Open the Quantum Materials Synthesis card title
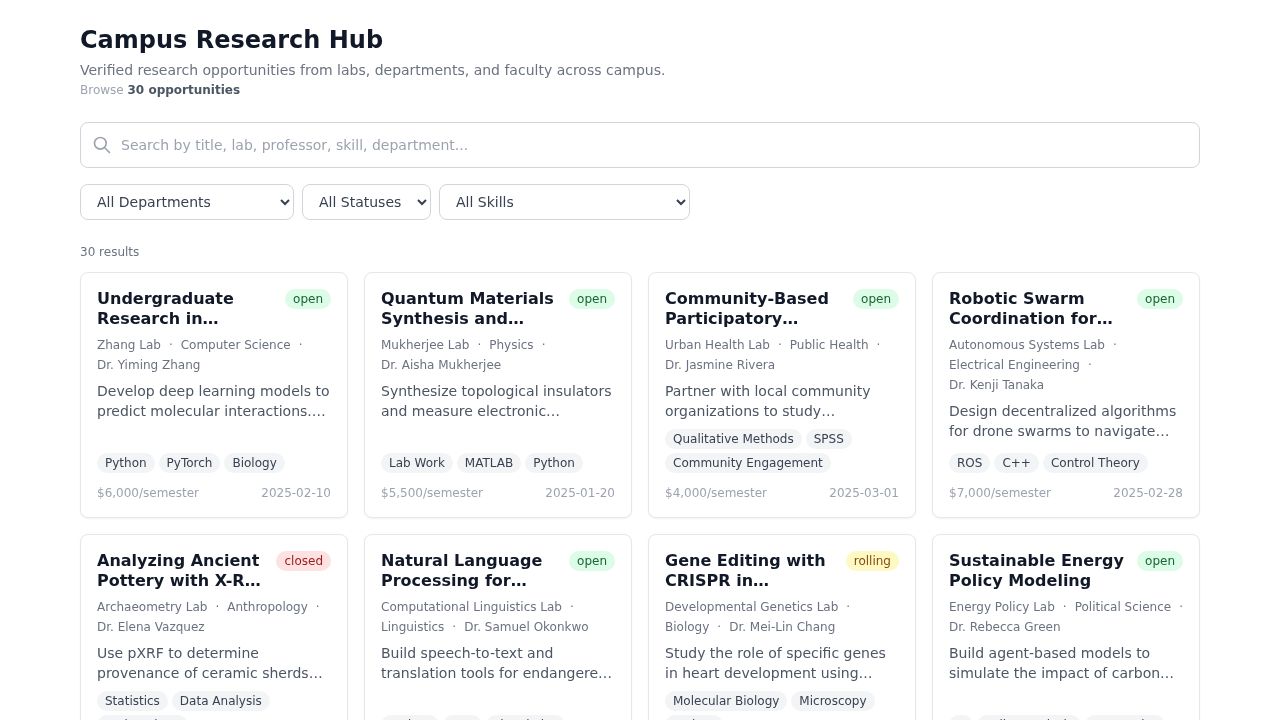 pos(467,308)
